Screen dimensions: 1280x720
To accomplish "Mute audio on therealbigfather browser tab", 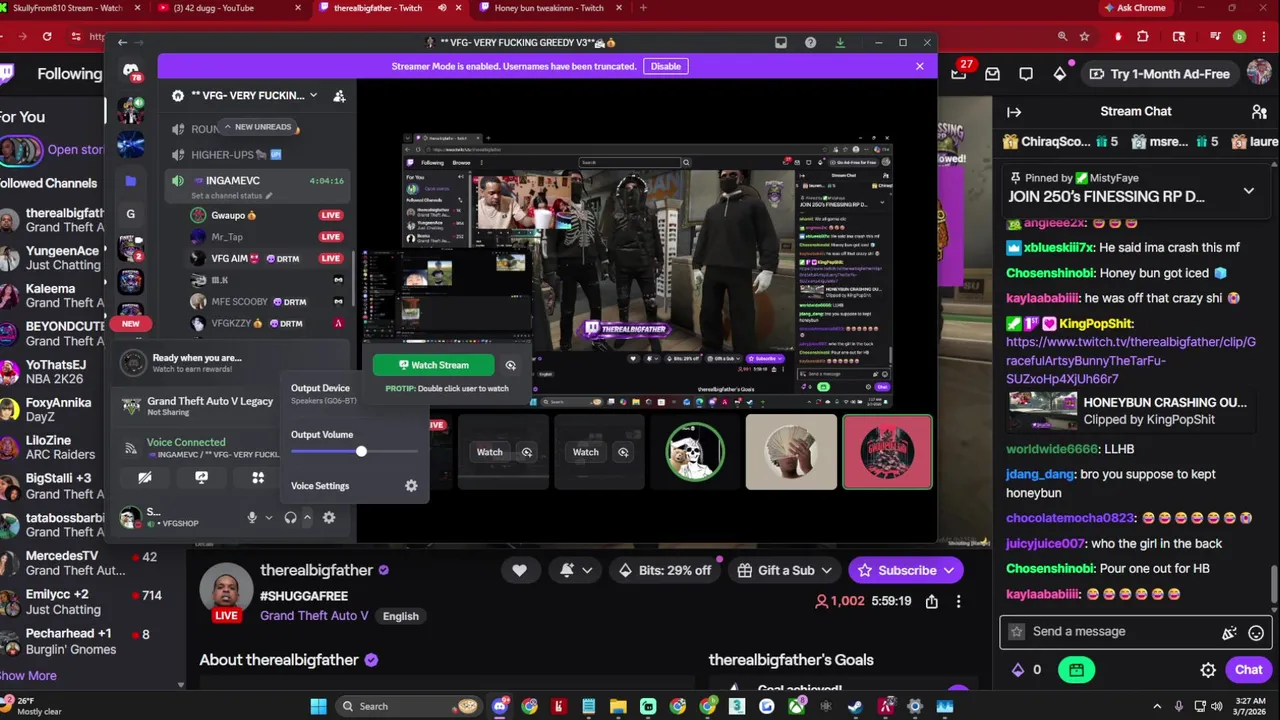I will point(442,8).
